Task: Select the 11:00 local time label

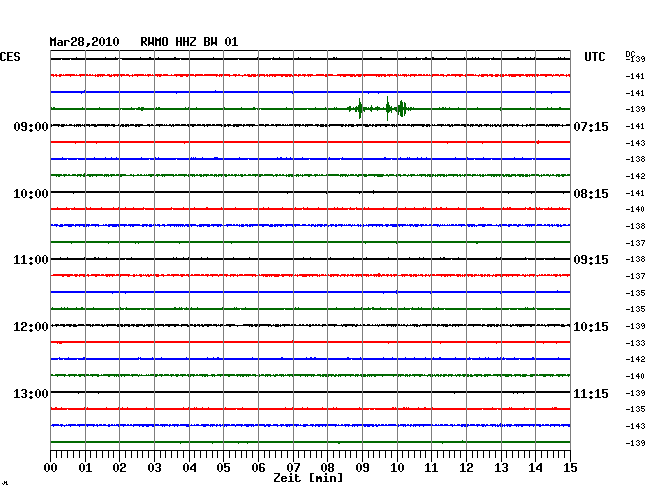Action: pyautogui.click(x=31, y=260)
